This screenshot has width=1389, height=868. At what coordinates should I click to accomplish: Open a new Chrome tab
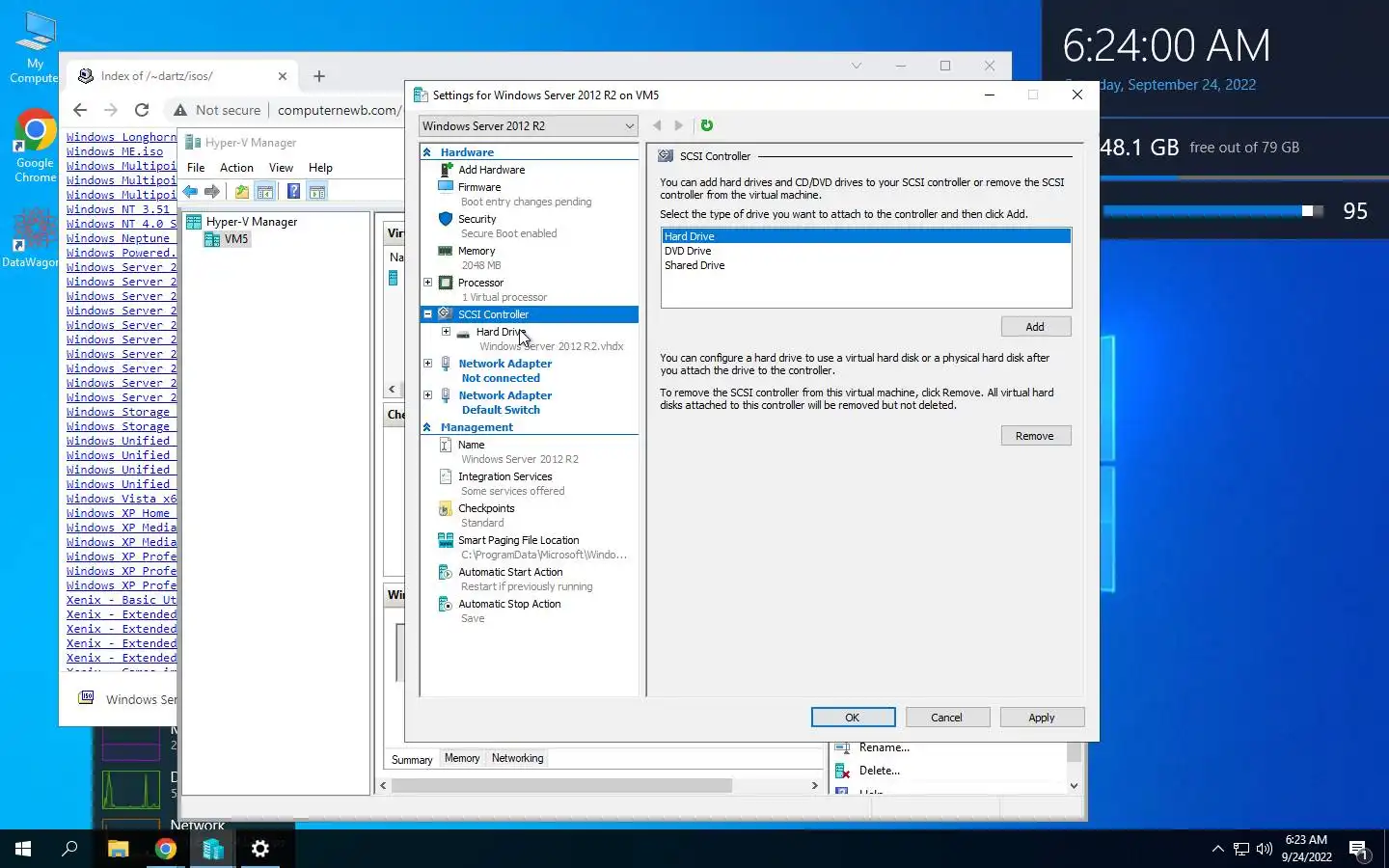pos(319,76)
